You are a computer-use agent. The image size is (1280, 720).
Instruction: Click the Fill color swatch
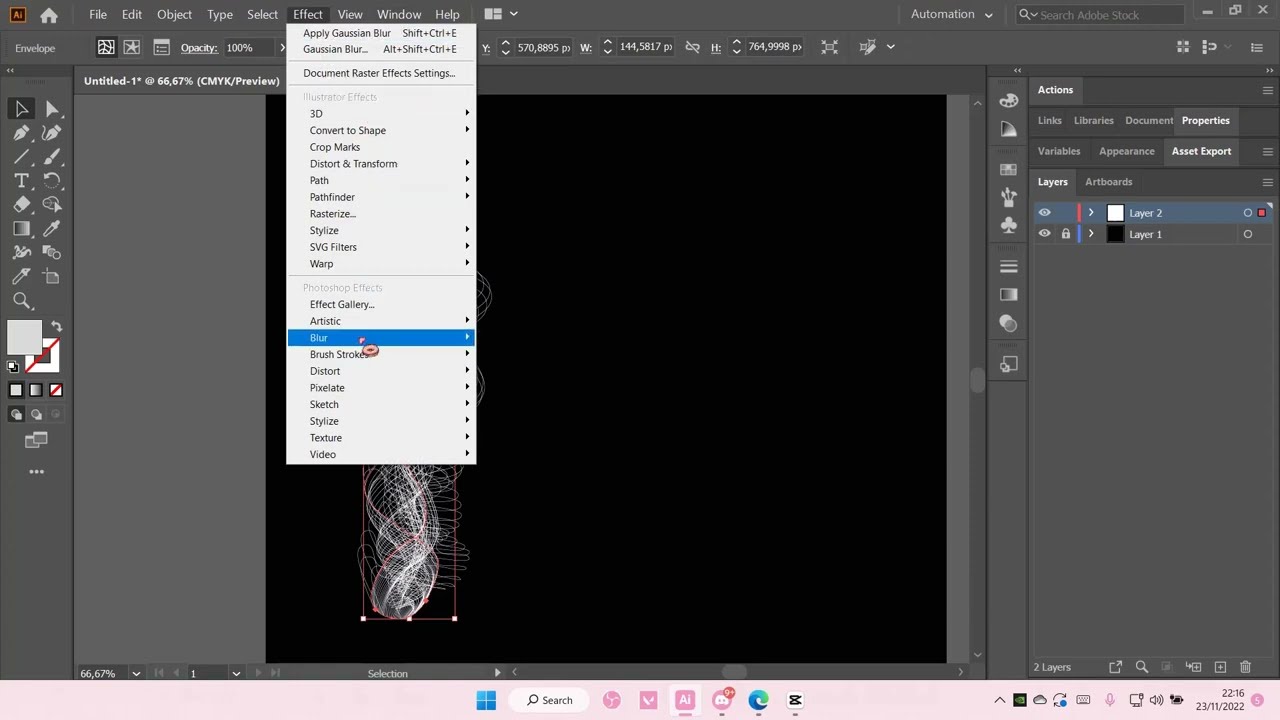[25, 337]
